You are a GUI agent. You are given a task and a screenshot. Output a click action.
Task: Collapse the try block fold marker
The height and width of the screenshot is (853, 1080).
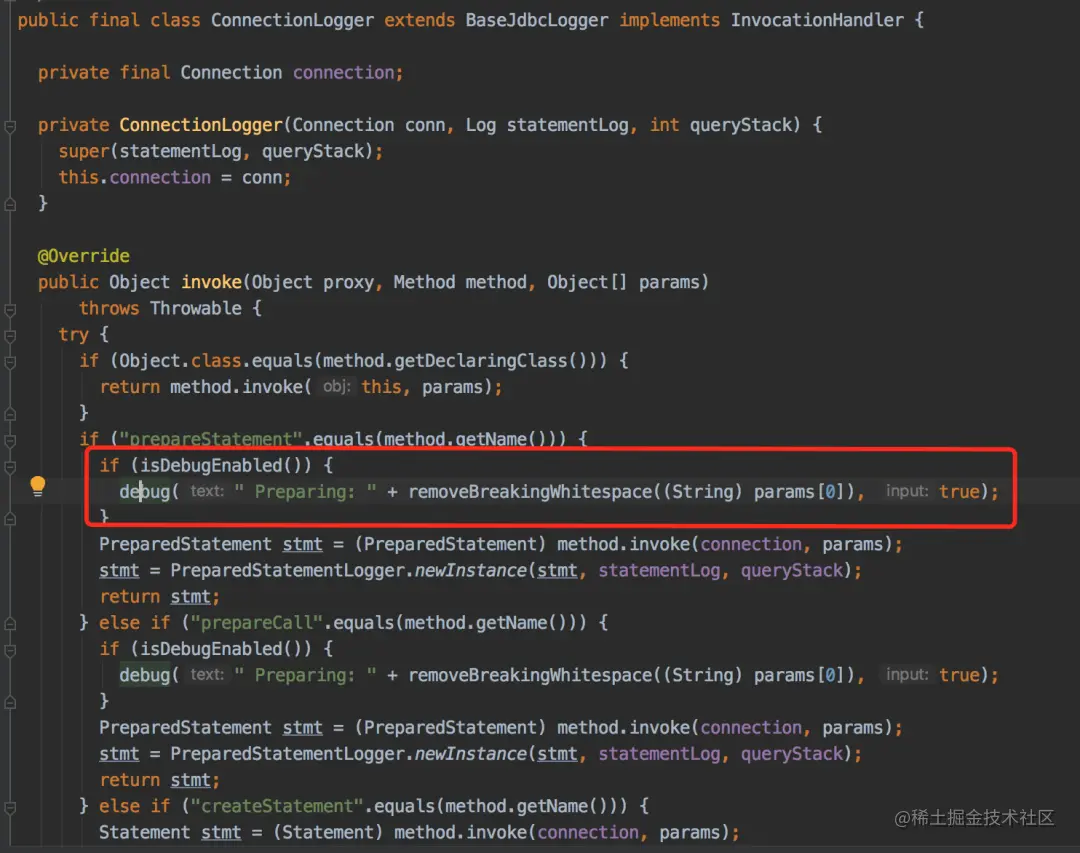click(x=10, y=336)
